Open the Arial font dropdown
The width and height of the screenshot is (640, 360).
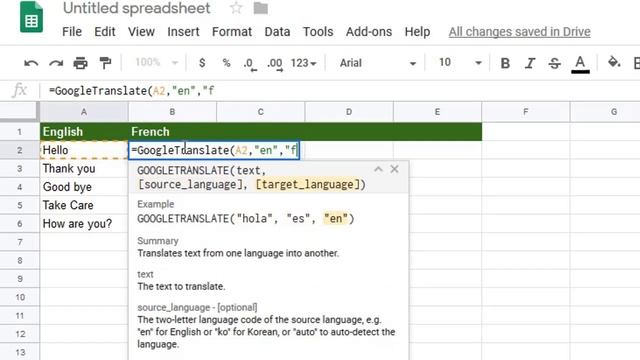378,63
